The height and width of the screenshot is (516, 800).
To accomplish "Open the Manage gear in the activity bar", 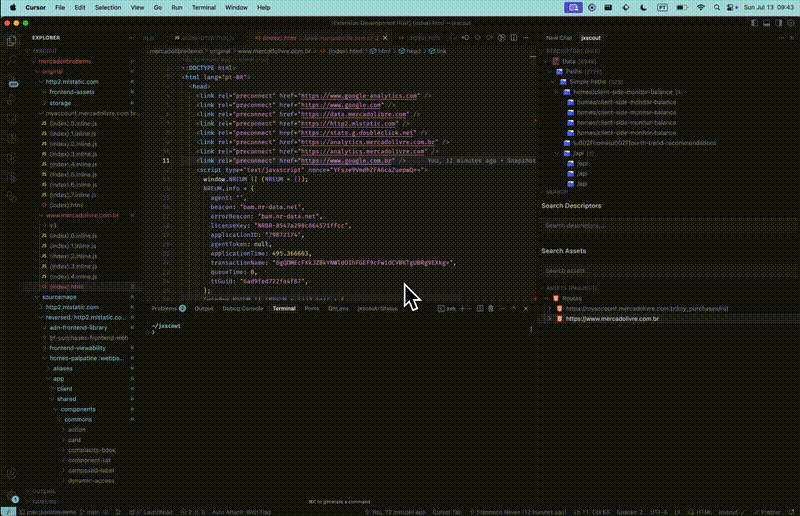I will tap(11, 495).
